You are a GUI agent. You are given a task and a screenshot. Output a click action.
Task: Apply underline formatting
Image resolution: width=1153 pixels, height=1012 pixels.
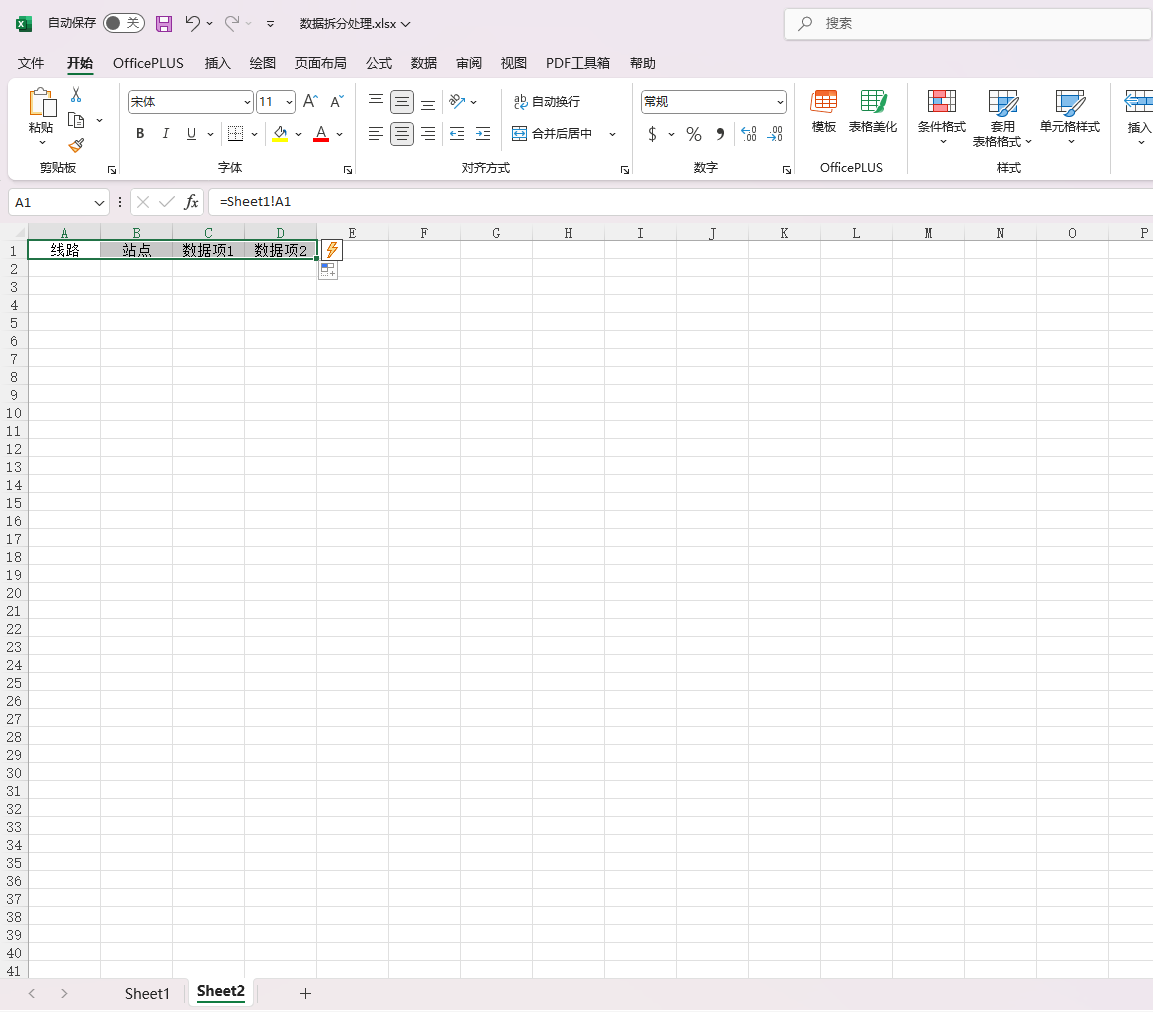(191, 134)
